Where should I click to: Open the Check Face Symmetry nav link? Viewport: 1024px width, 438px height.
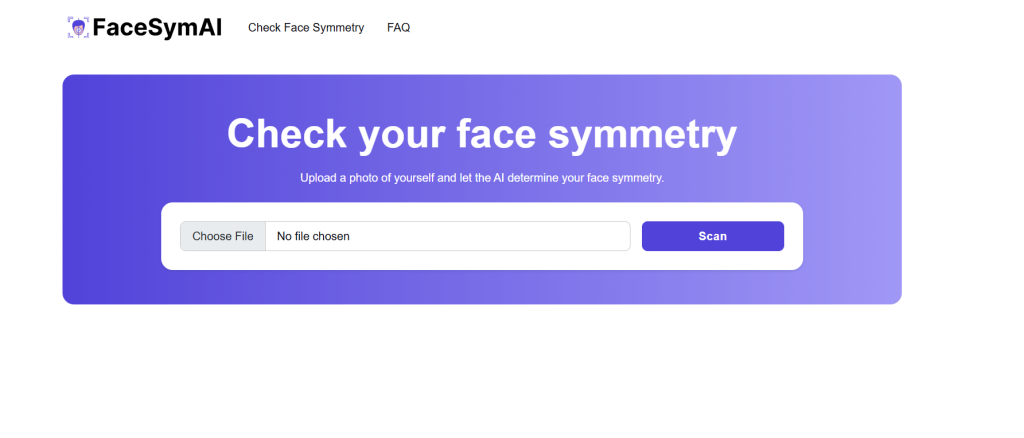[x=306, y=28]
